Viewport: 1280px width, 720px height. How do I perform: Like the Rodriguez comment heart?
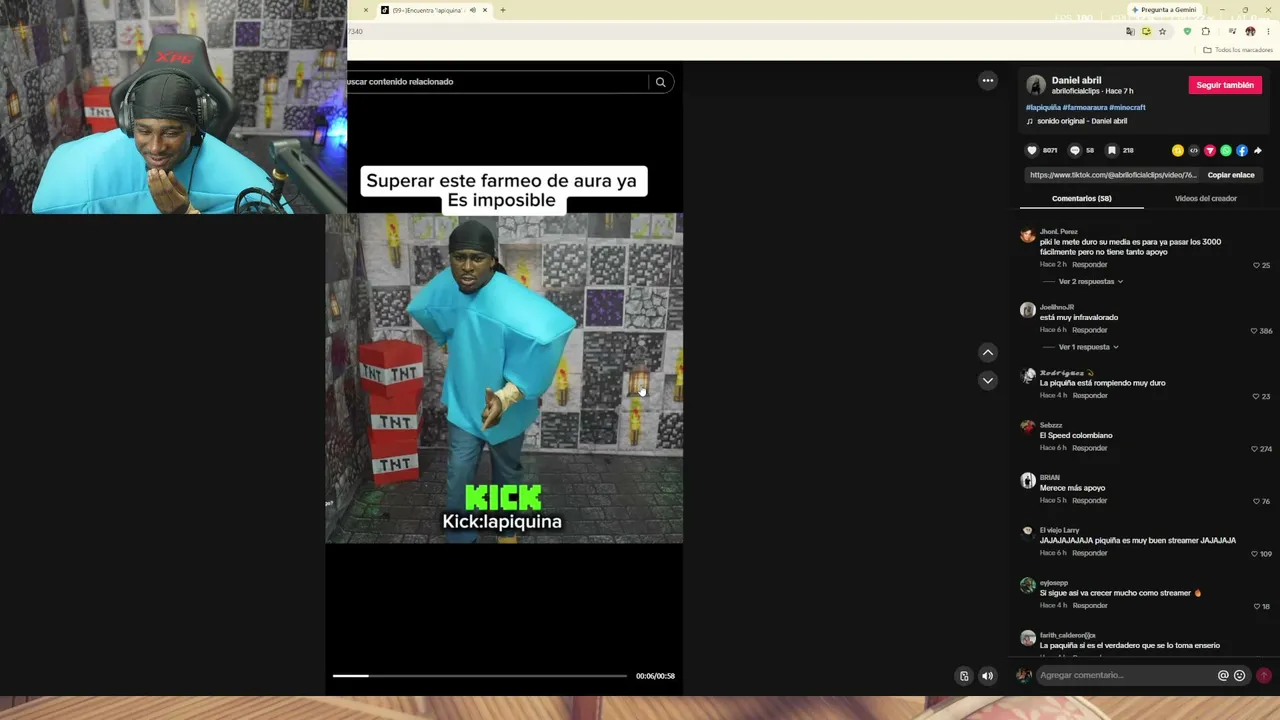click(1256, 396)
